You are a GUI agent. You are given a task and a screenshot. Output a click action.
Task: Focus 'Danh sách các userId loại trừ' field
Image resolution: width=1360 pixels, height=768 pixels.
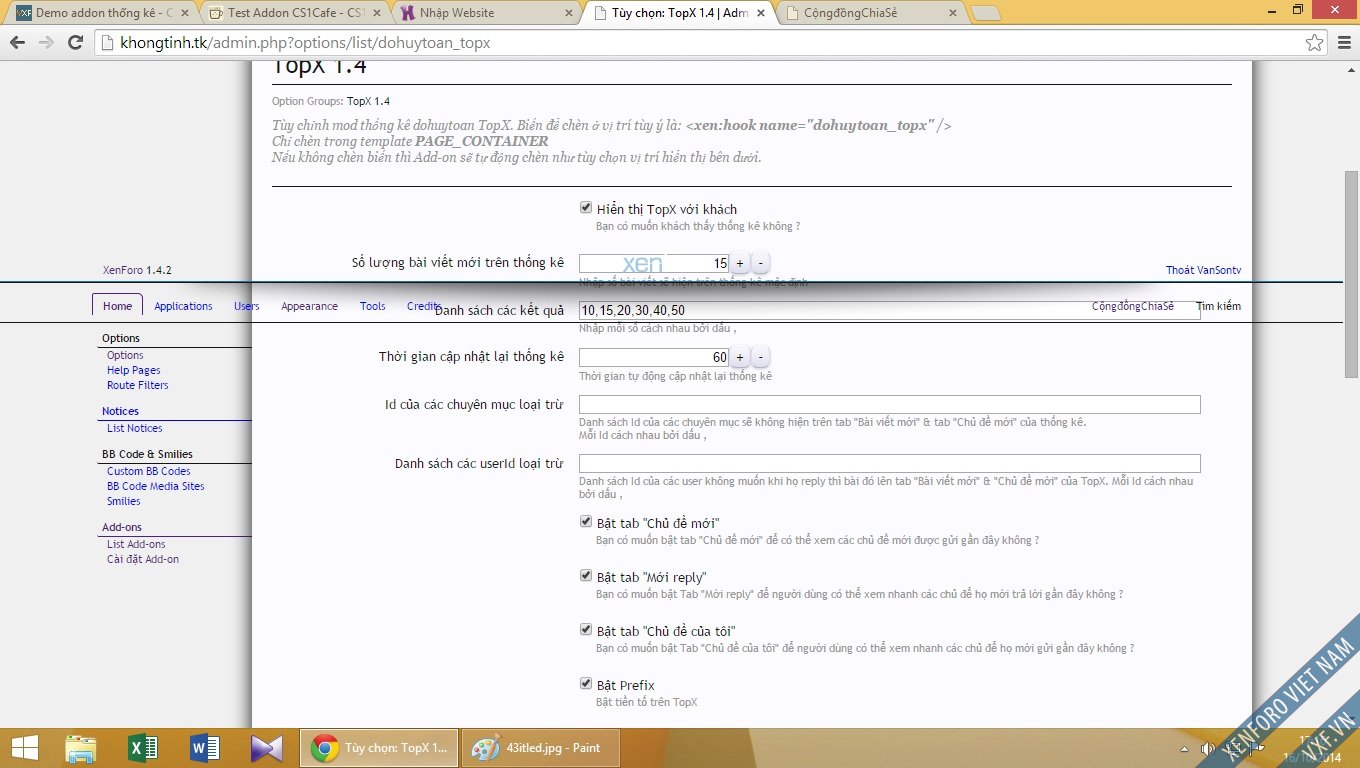click(x=889, y=463)
